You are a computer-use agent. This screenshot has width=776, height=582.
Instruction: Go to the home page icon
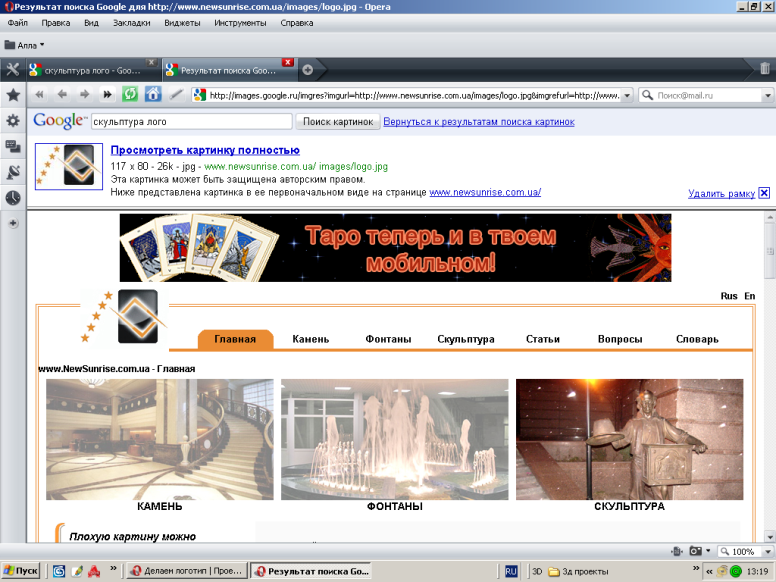tap(153, 94)
